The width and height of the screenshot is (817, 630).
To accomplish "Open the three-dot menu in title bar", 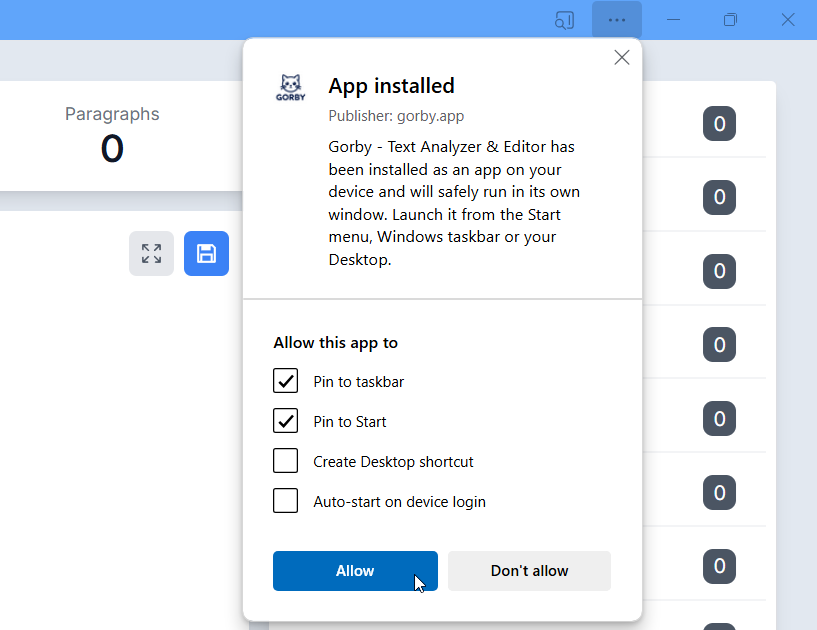I will [616, 20].
